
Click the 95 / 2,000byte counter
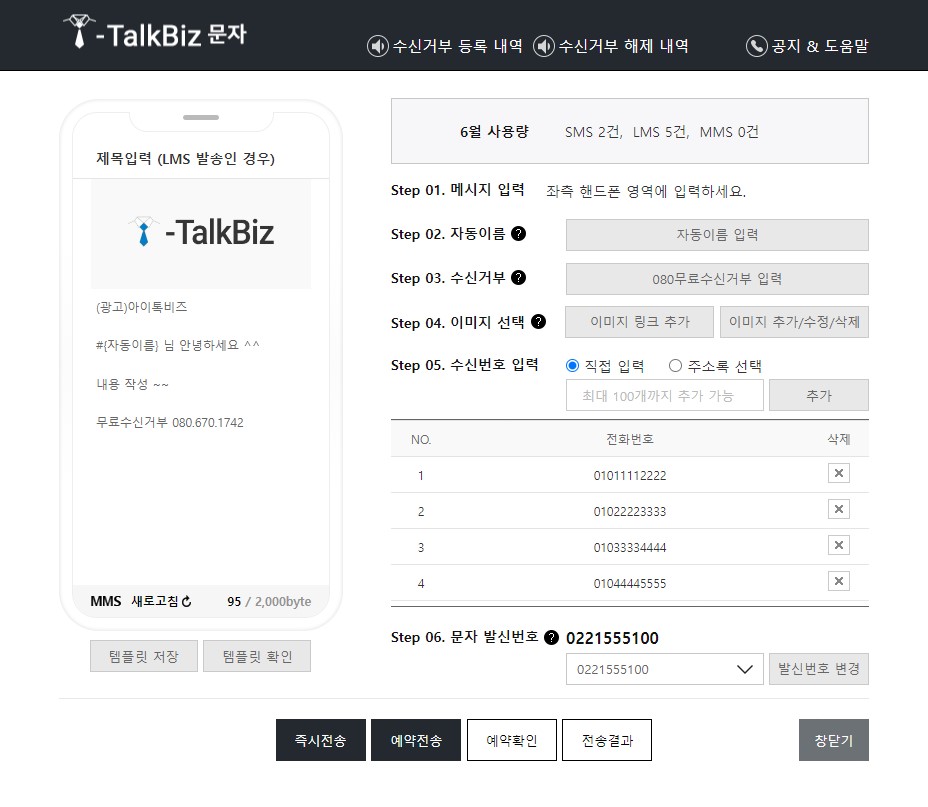pos(269,602)
